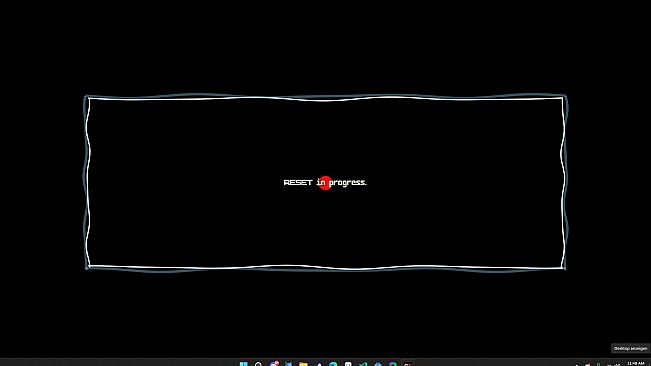Open Microsoft Edge from taskbar
Viewport: 651px width, 366px height.
[333, 364]
